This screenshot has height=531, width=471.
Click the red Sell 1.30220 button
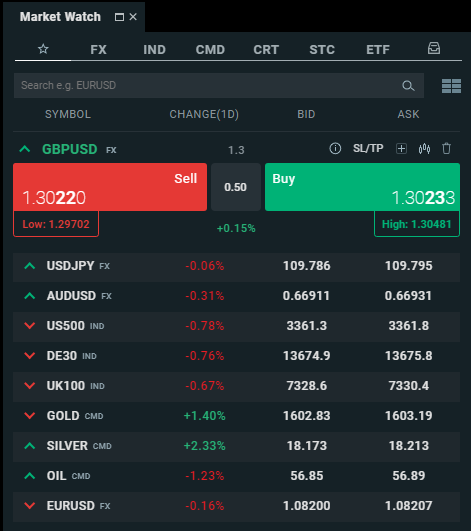(110, 187)
